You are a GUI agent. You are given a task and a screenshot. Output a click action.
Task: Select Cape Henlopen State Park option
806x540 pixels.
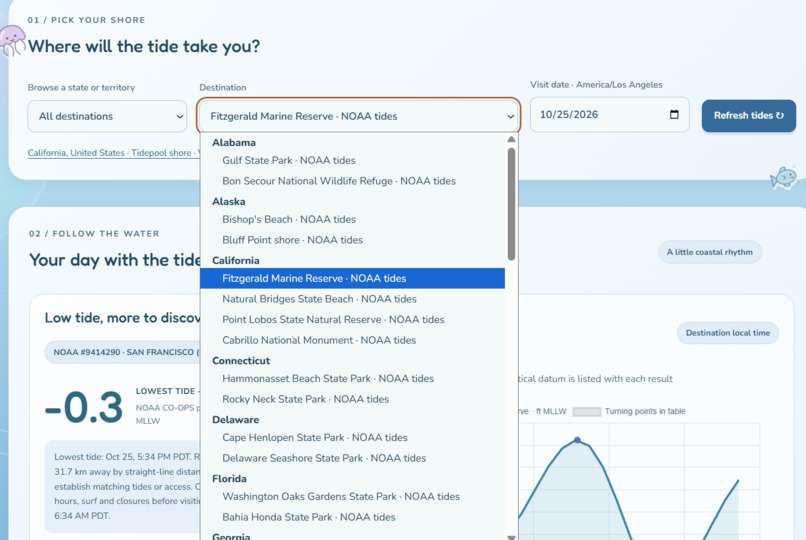tap(352, 438)
